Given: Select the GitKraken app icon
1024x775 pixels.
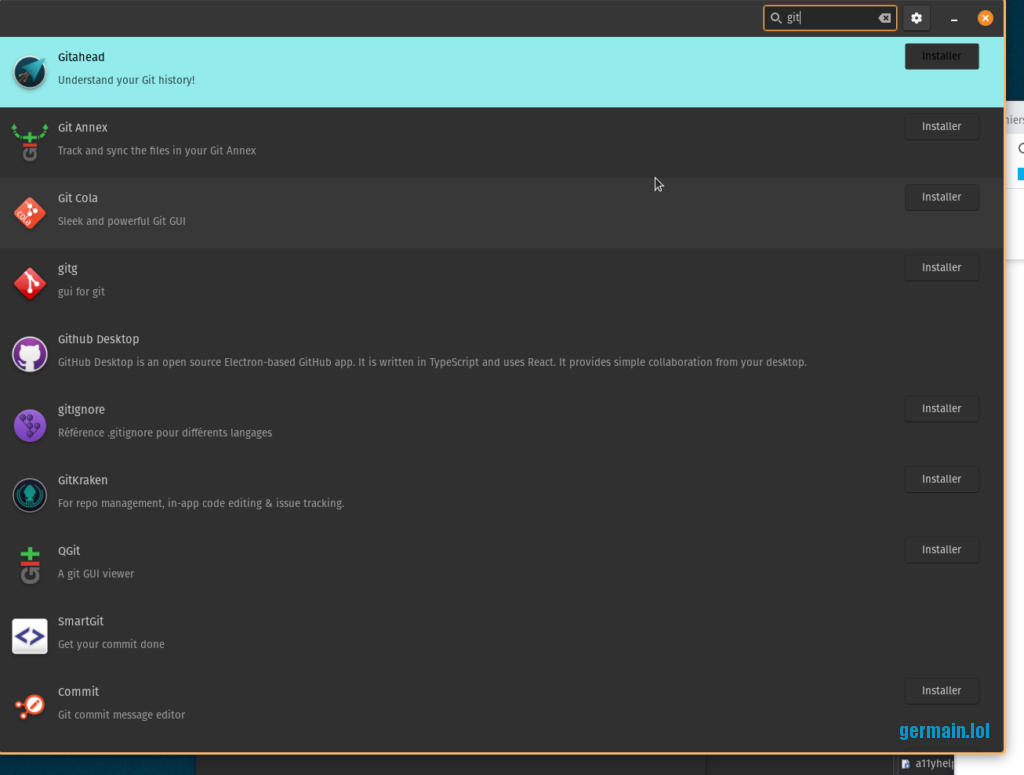Looking at the screenshot, I should [30, 495].
